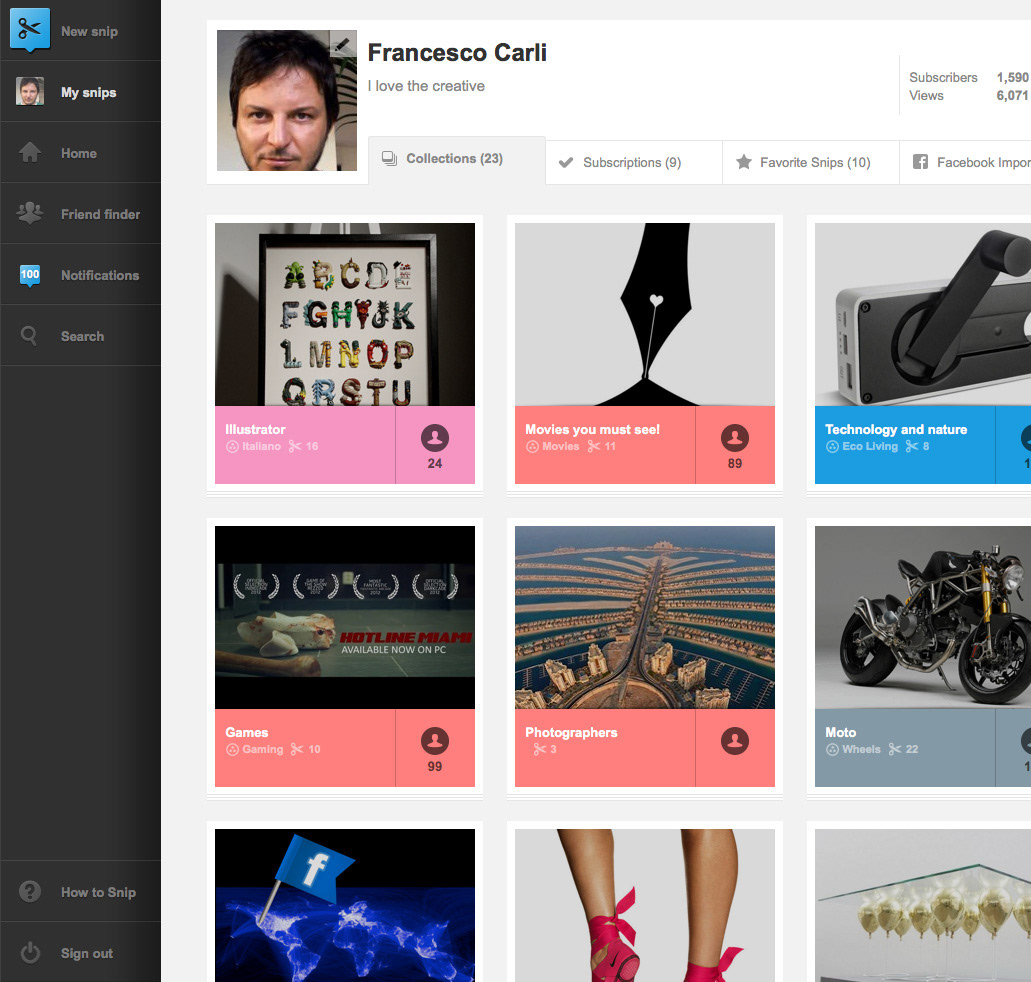This screenshot has width=1031, height=982.
Task: Click the Friend finder people icon
Action: pos(30,213)
